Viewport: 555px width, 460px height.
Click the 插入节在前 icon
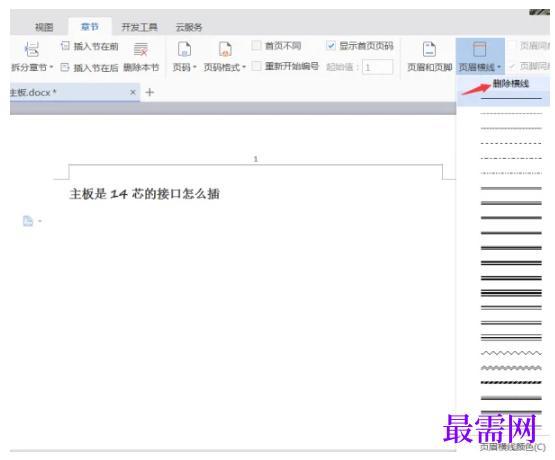(x=65, y=46)
